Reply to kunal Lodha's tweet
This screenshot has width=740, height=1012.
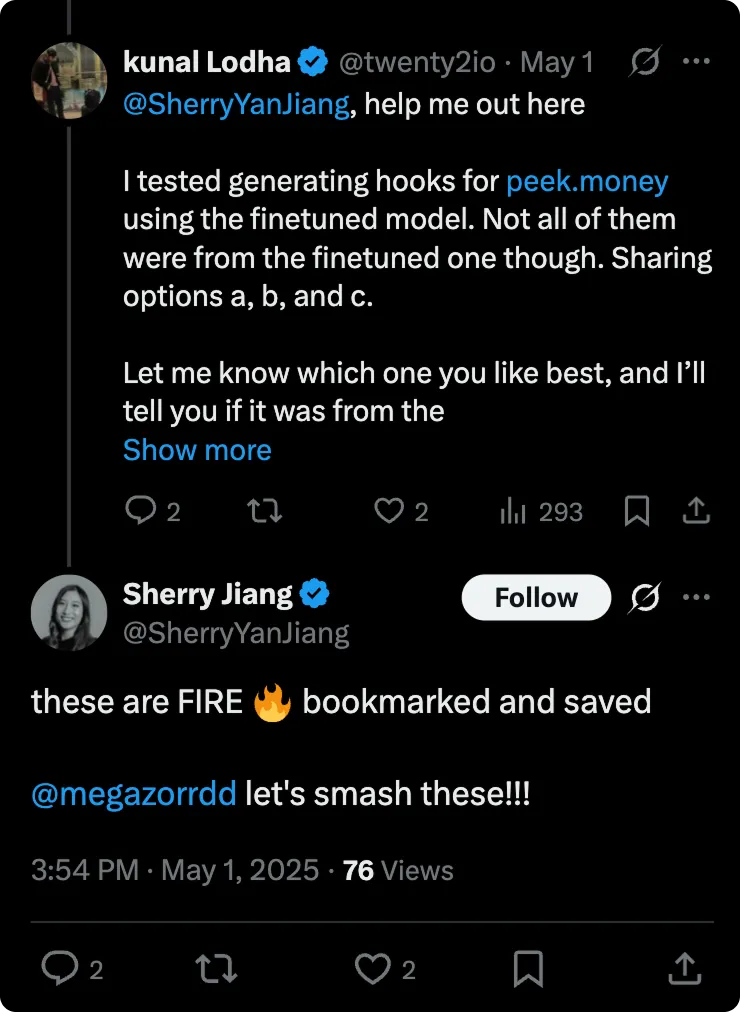pyautogui.click(x=152, y=512)
